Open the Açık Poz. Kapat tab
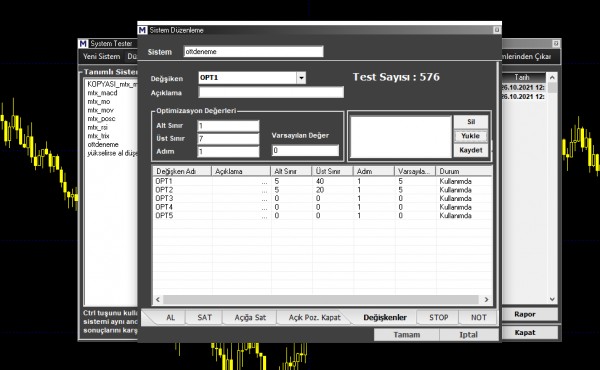This screenshot has height=370, width=600. coord(315,318)
